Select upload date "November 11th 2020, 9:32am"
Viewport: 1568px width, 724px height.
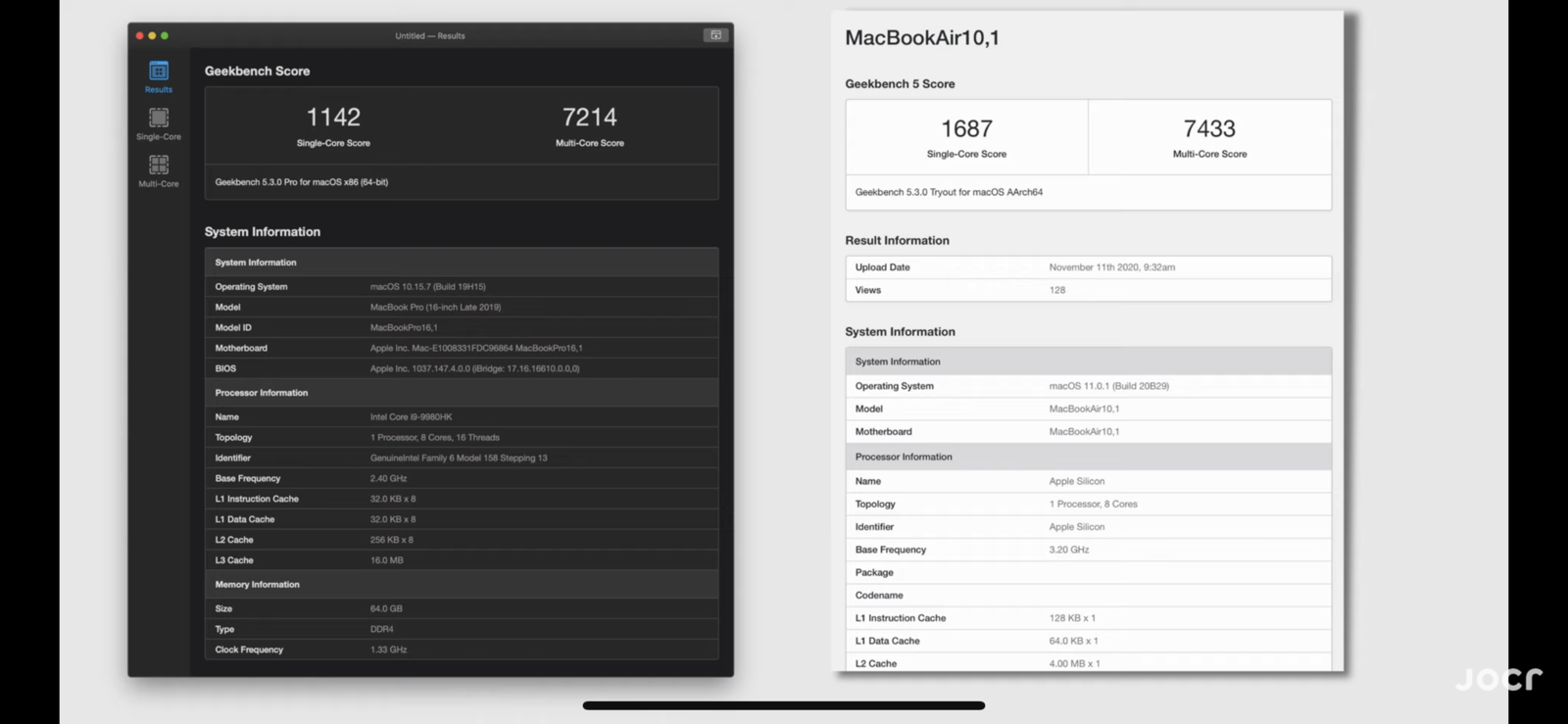click(x=1112, y=267)
